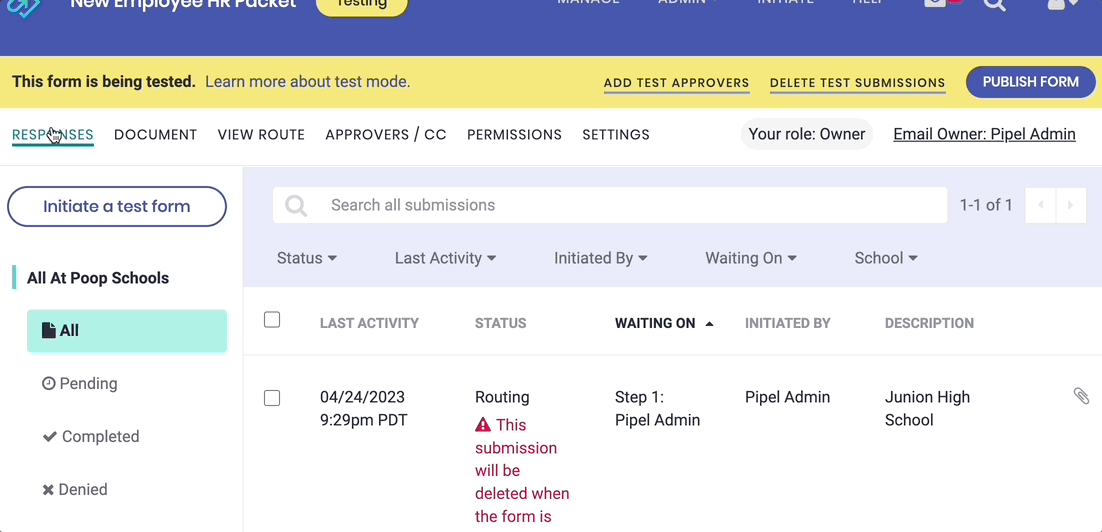Go to next page of submissions arrow
The width and height of the screenshot is (1102, 532).
tap(1070, 205)
